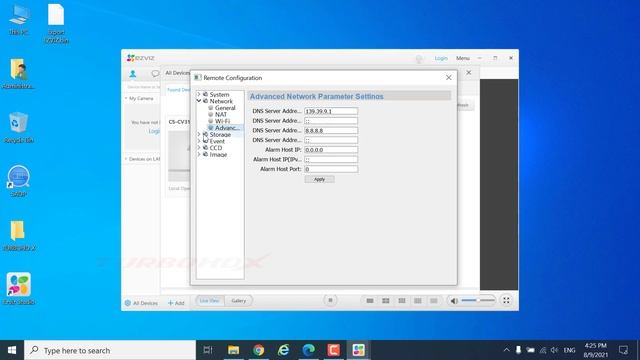
Task: Expand the Image tree node
Action: pos(199,155)
